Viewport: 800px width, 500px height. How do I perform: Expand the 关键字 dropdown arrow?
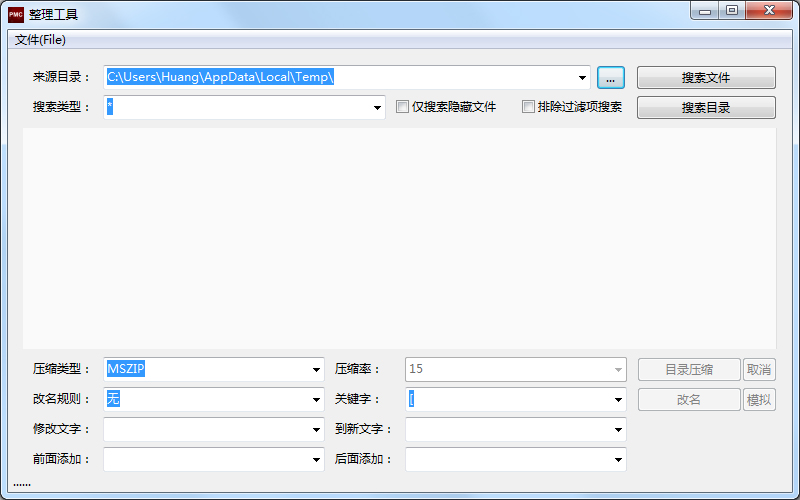tap(618, 400)
